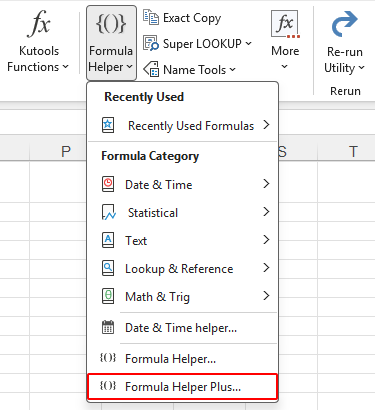Viewport: 375px width, 410px height.
Task: Choose Lookup & Reference menu item
Action: tap(182, 268)
